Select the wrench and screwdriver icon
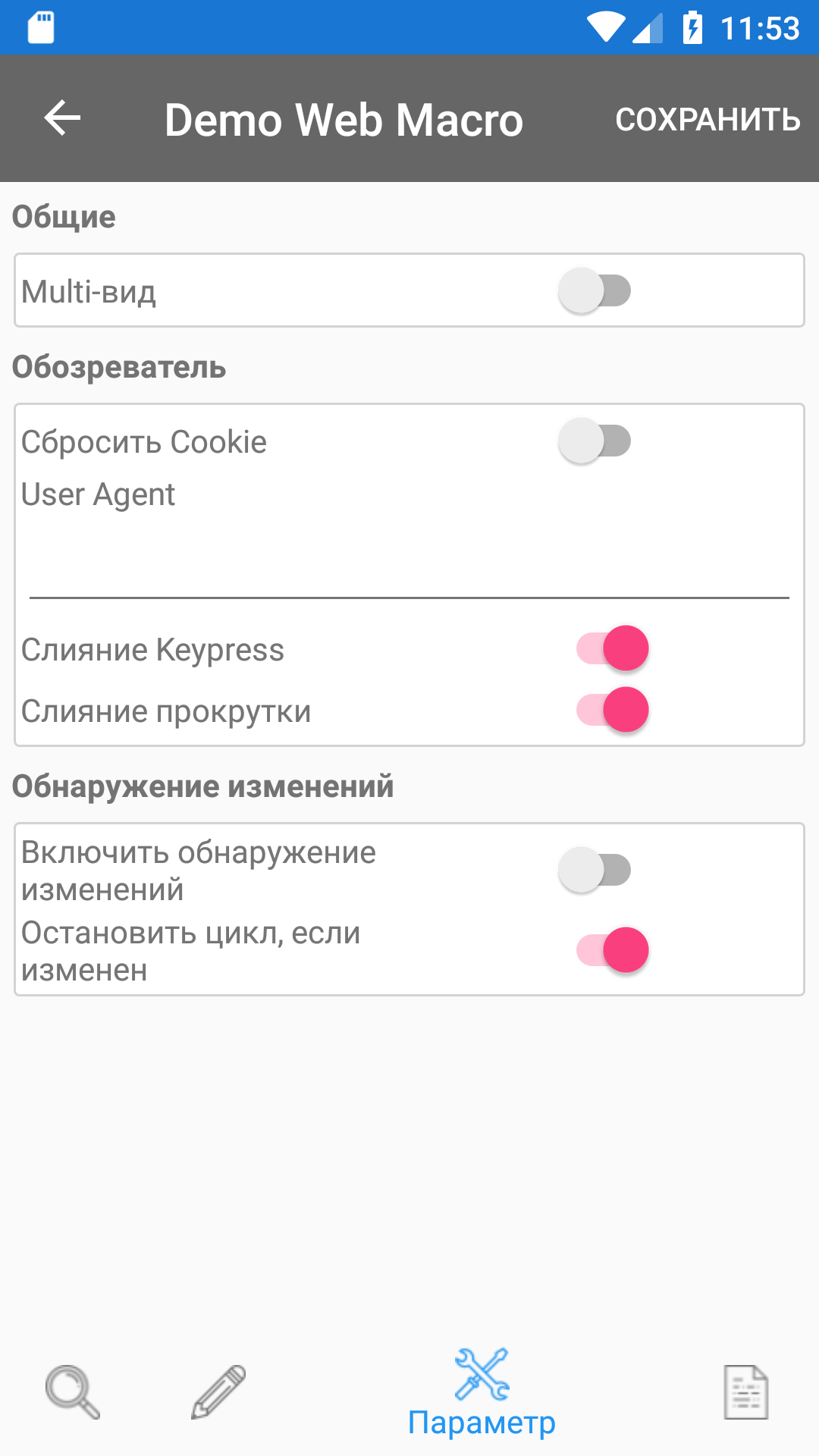819x1456 pixels. (x=482, y=1373)
